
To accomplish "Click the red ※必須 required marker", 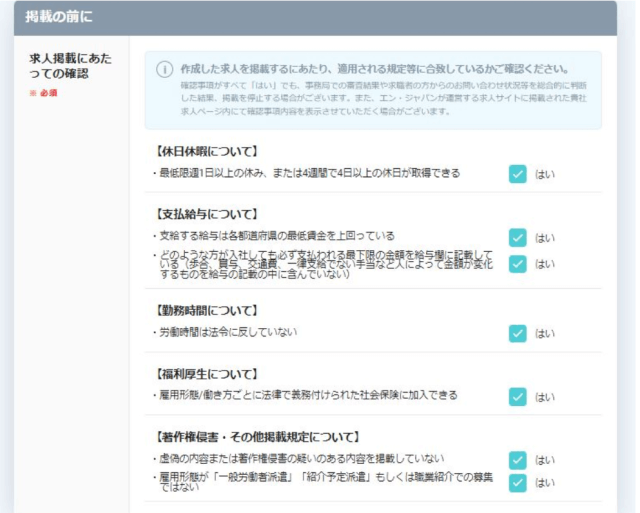I will 43,93.
